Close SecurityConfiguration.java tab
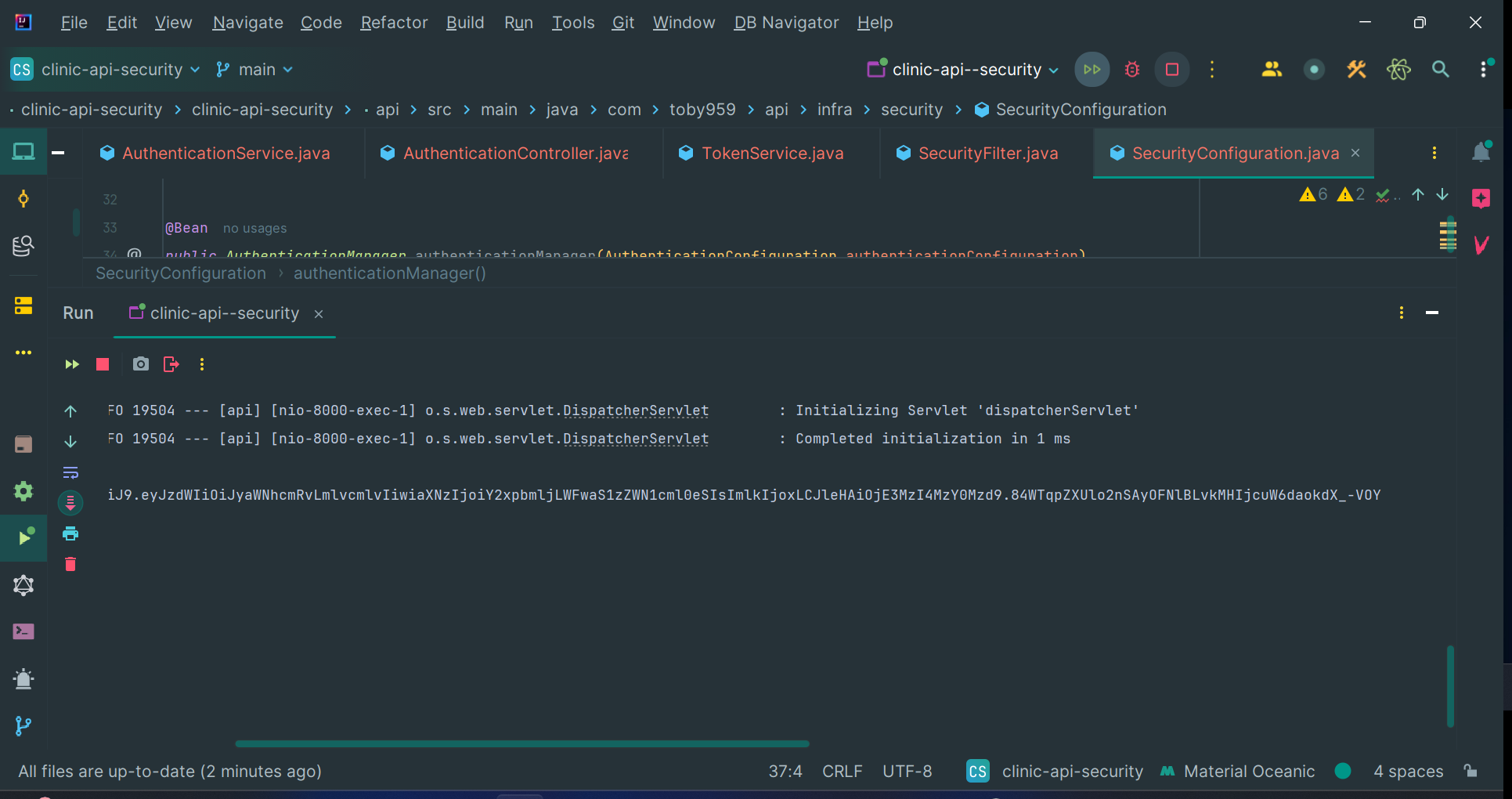1512x799 pixels. click(x=1355, y=153)
